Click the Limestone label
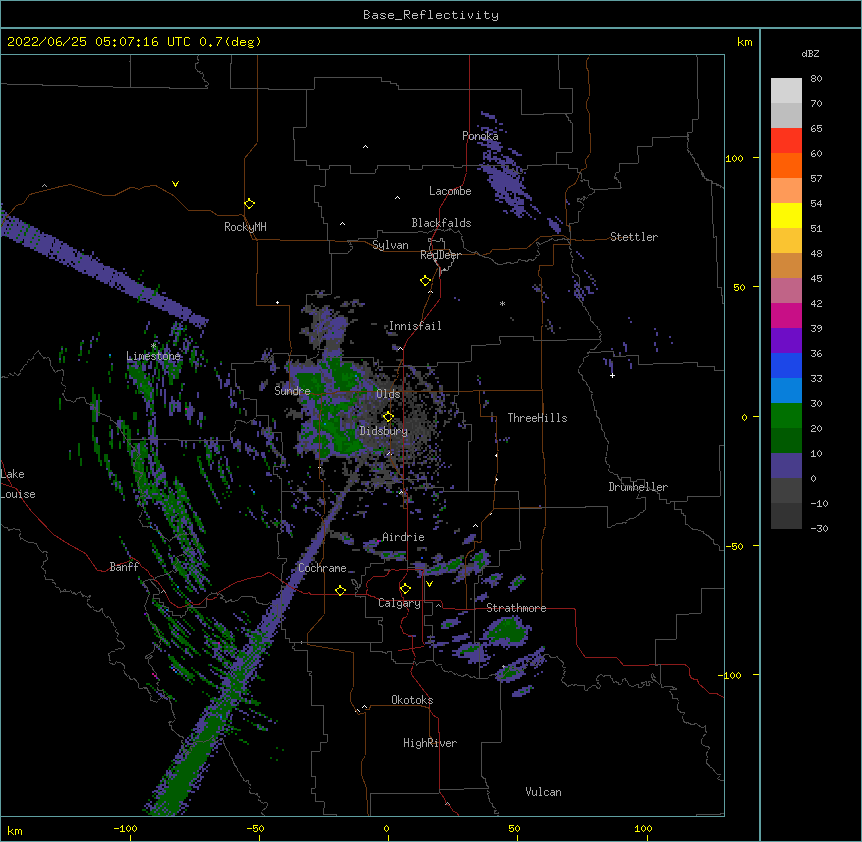The height and width of the screenshot is (842, 862). point(153,356)
